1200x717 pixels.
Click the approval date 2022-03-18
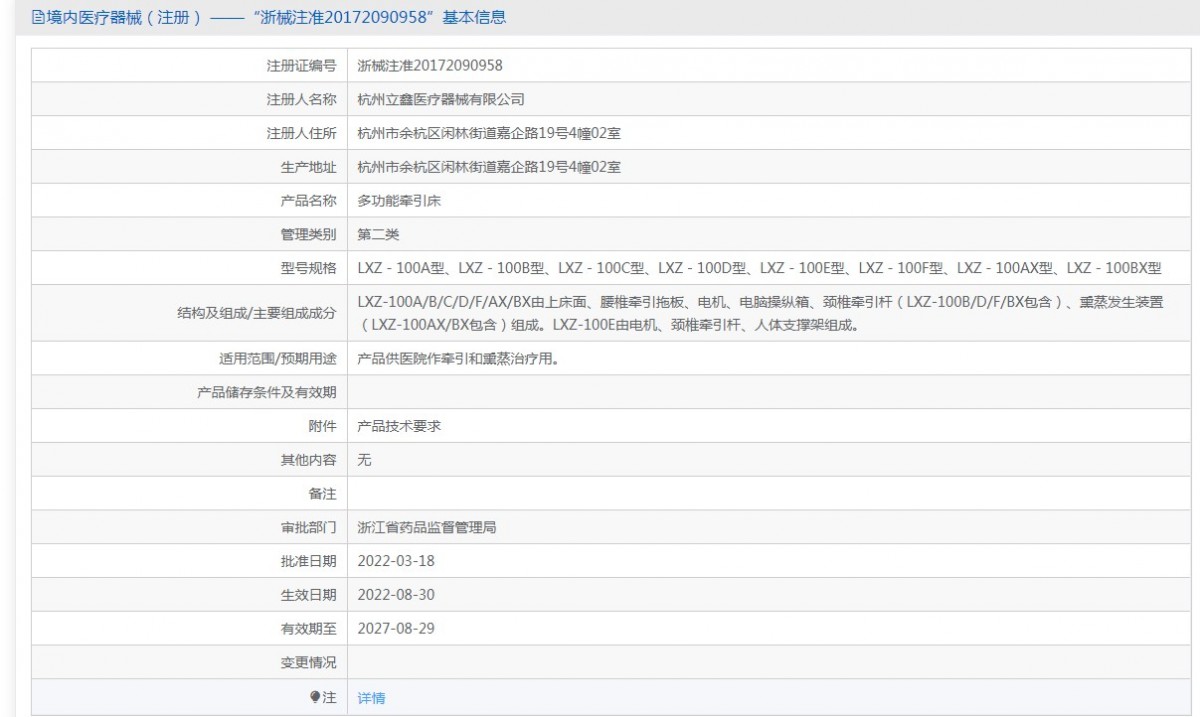click(x=396, y=561)
